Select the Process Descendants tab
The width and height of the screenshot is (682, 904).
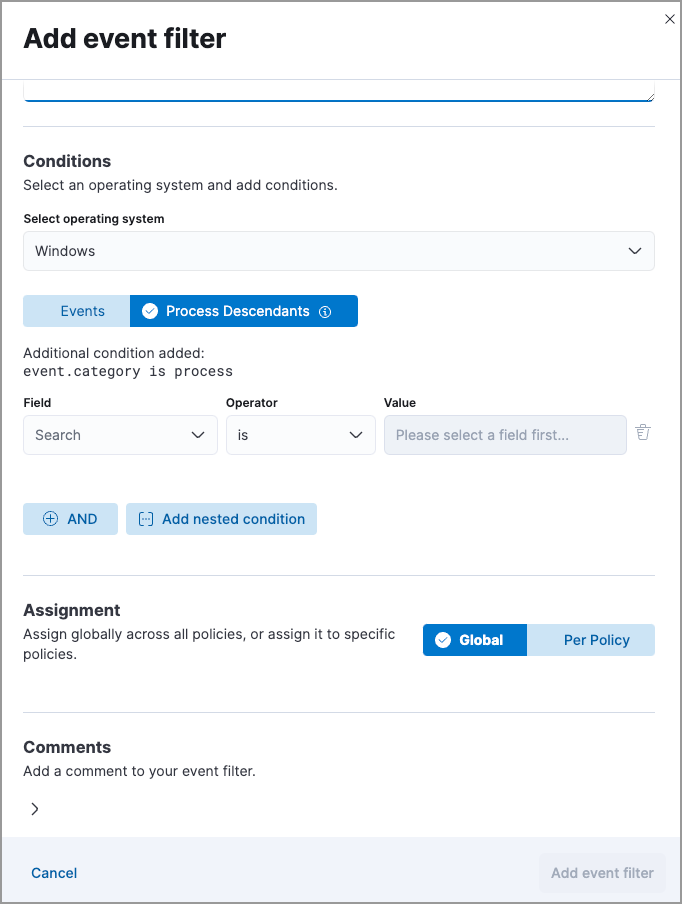tap(237, 311)
